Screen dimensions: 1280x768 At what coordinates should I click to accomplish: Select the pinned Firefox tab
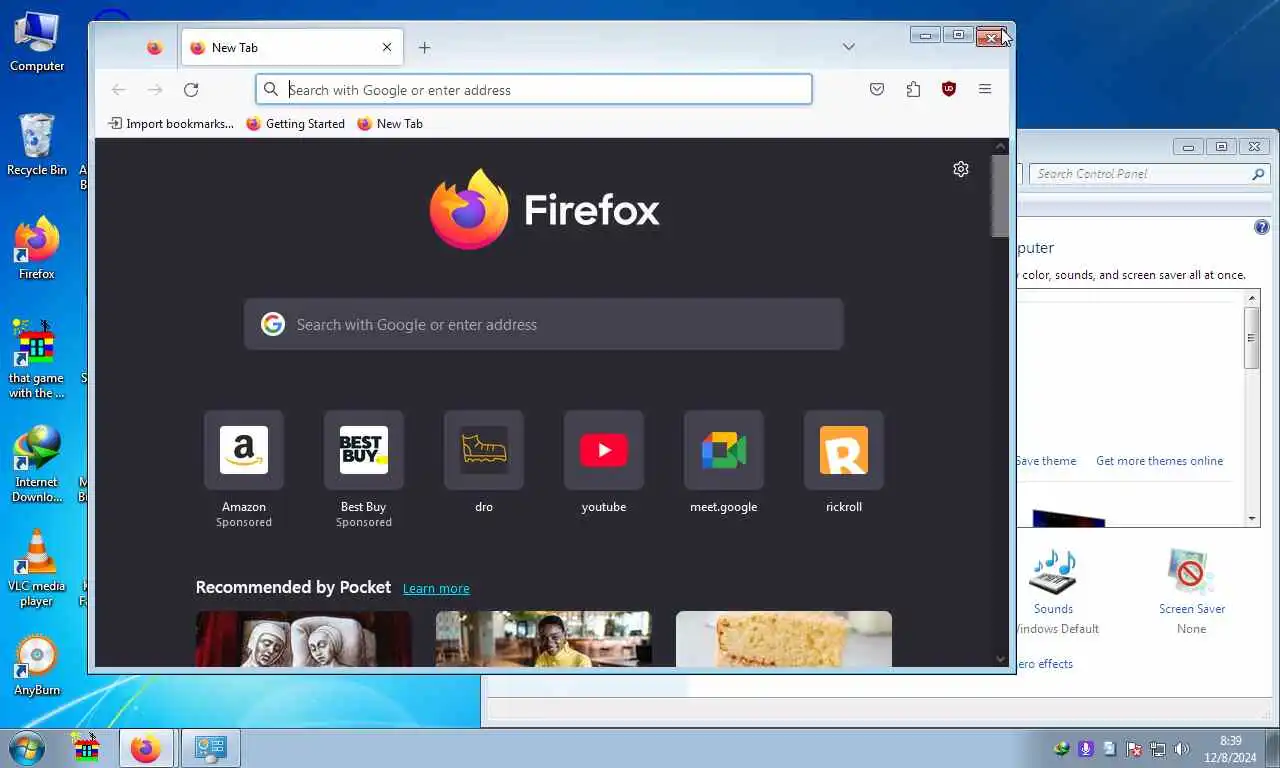coord(154,47)
